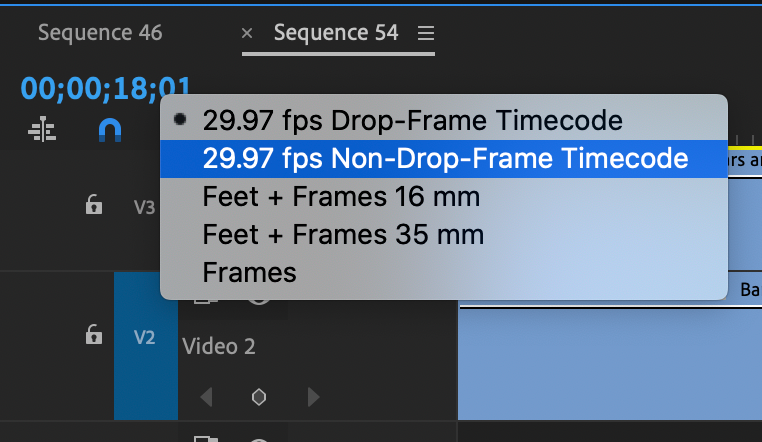Close the Sequence 54 tab
Viewport: 762px width, 442px height.
[247, 33]
